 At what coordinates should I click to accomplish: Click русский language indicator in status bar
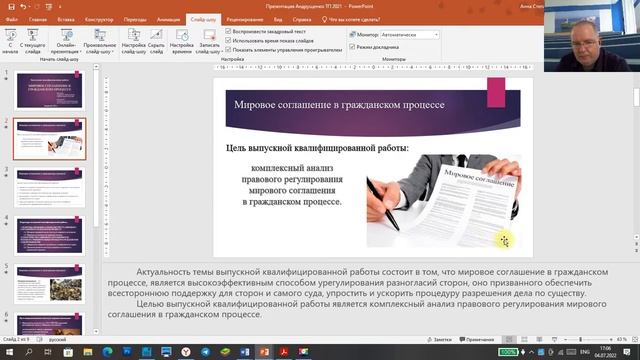tap(57, 339)
